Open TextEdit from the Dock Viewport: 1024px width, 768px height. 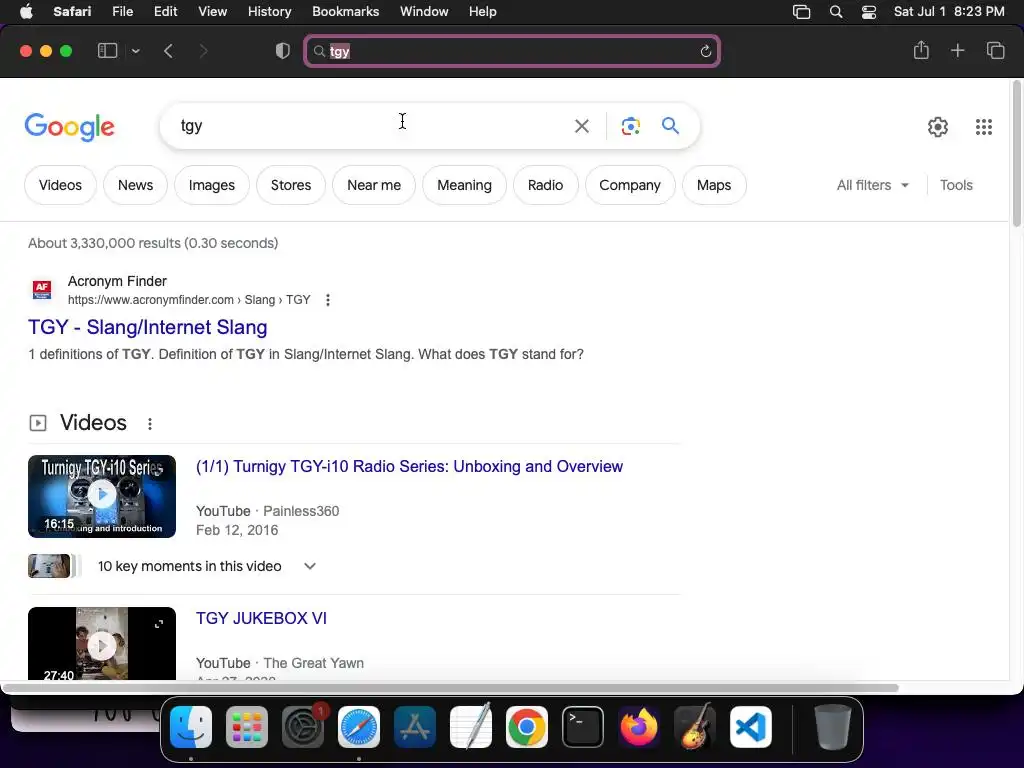tap(471, 727)
